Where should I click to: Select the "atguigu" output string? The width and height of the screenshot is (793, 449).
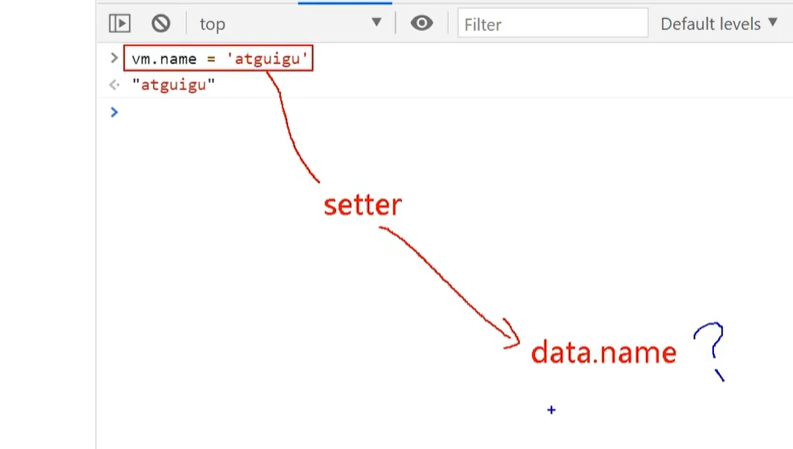[174, 85]
